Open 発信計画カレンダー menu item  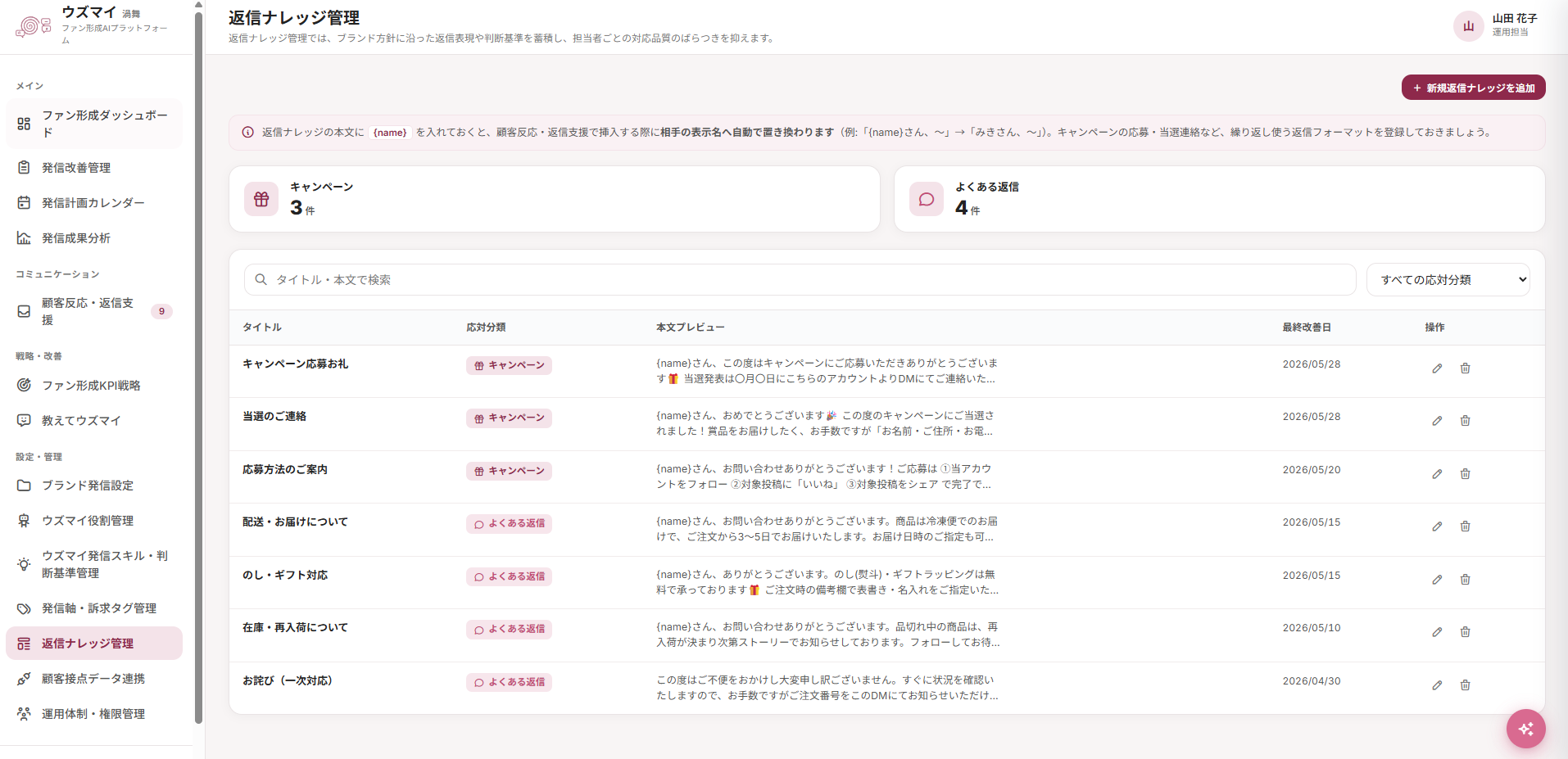coord(94,203)
